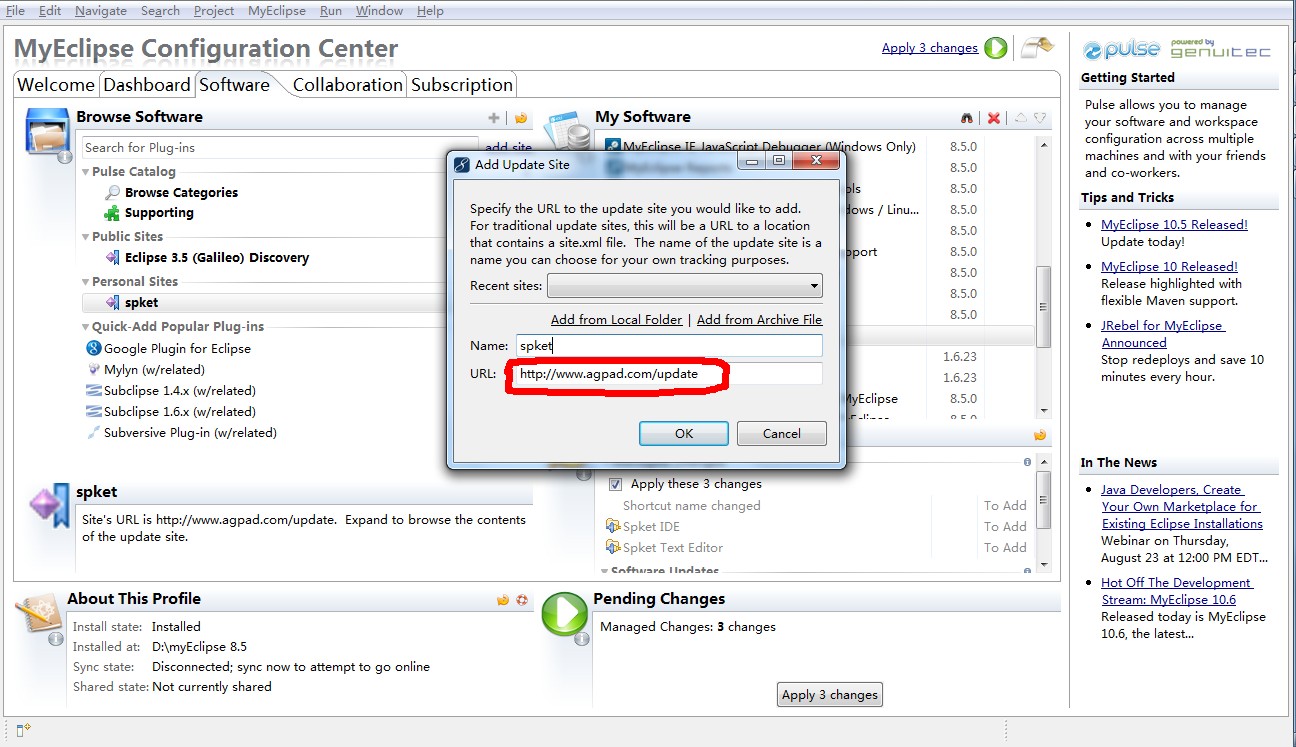Click the lifebuoy help icon in About This Profile
Viewport: 1296px width, 747px height.
(x=522, y=600)
